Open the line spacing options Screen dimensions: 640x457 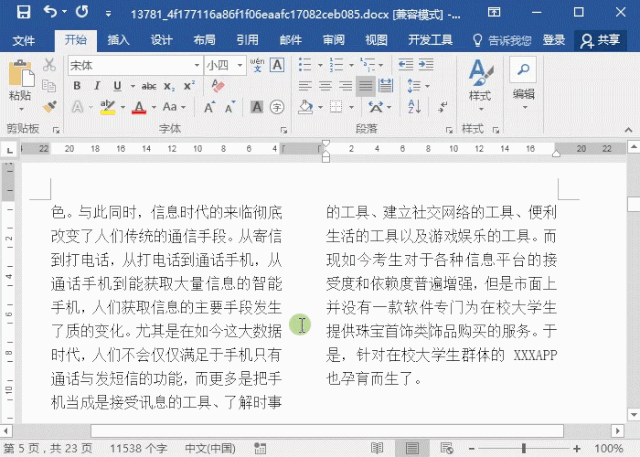coord(418,86)
